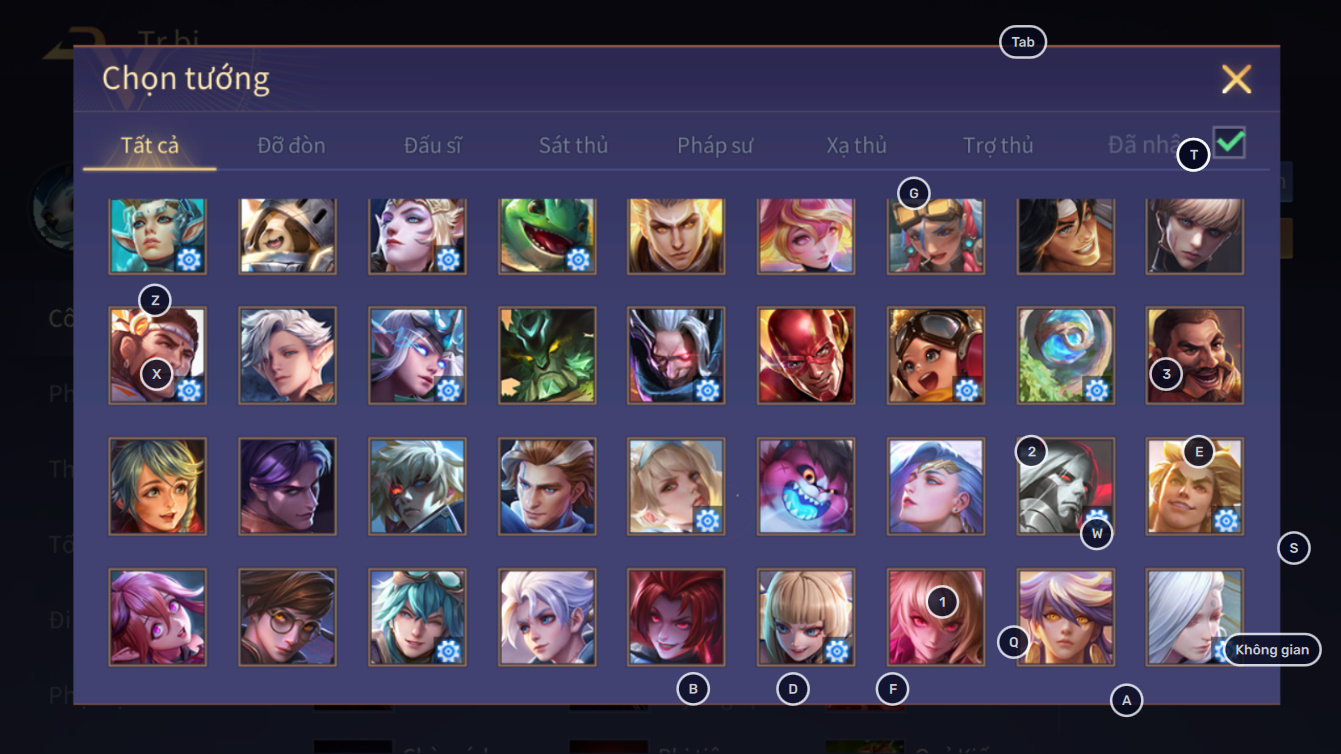This screenshot has width=1341, height=754.
Task: Choose the water orb hero portrait
Action: tap(1066, 355)
